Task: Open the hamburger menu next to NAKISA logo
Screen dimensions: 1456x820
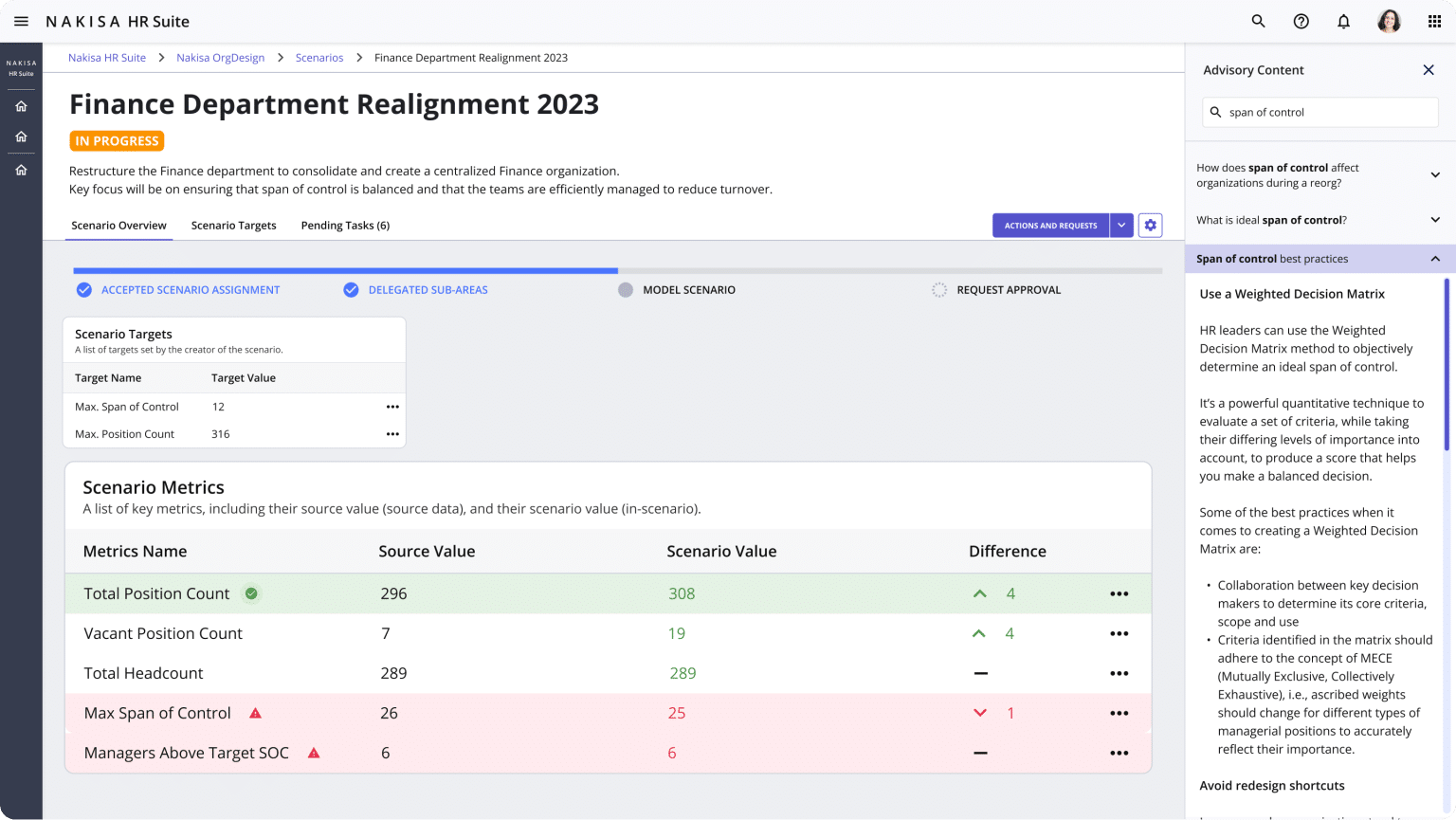Action: (21, 20)
